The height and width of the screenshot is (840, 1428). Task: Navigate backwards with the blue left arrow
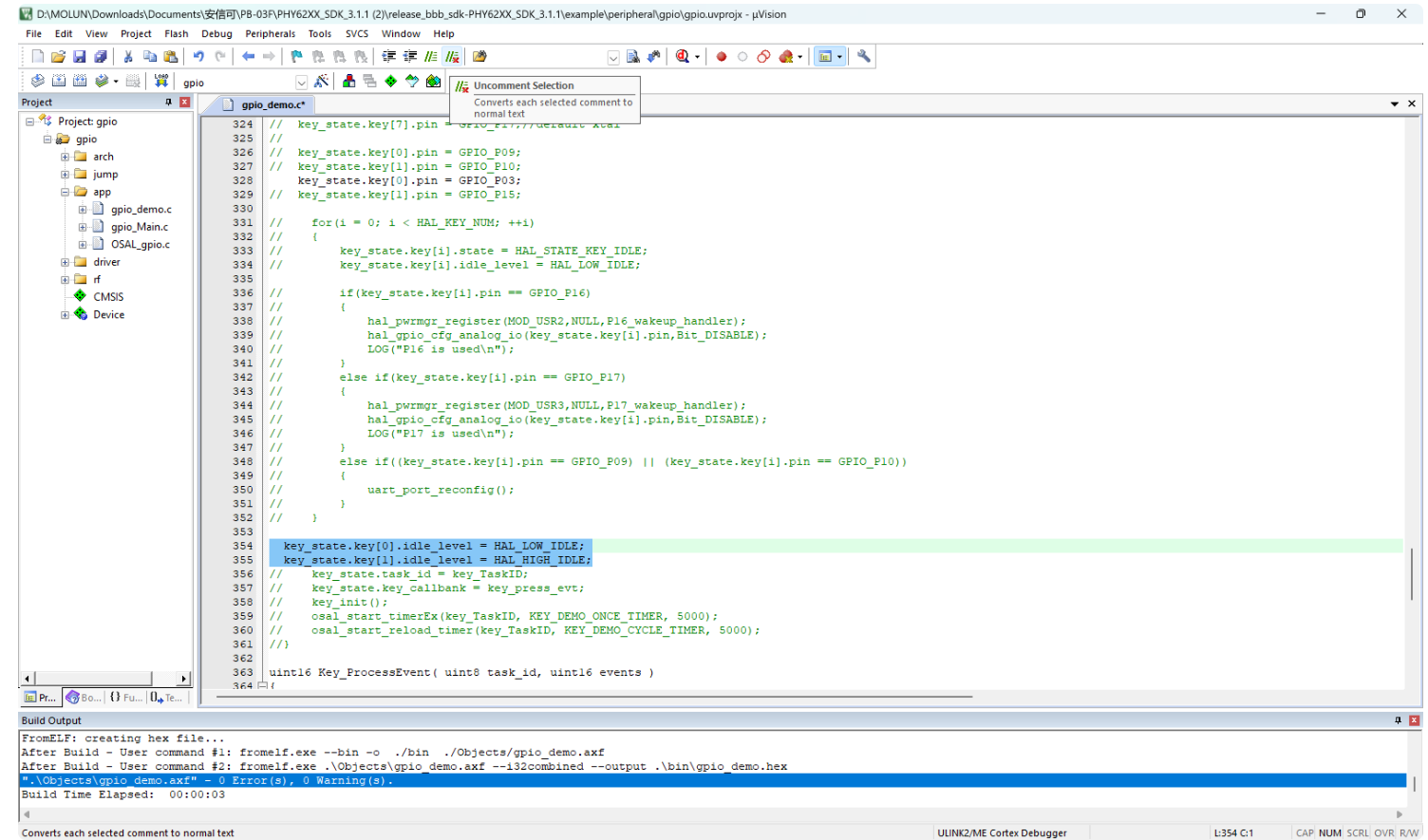[248, 57]
